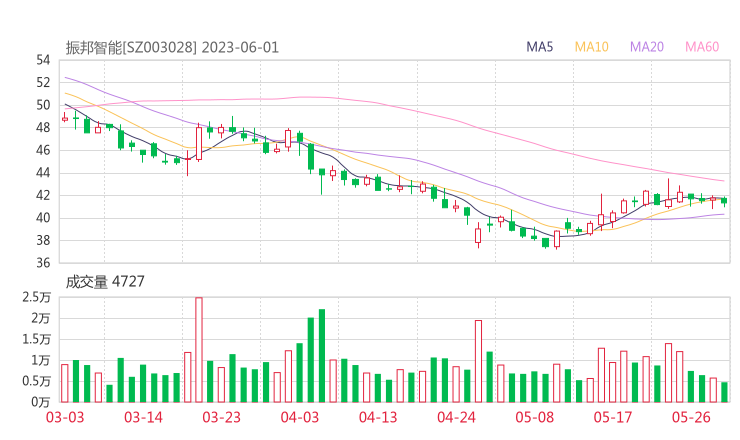Select the last green candlestick on the right
The image size is (740, 440).
tap(724, 201)
